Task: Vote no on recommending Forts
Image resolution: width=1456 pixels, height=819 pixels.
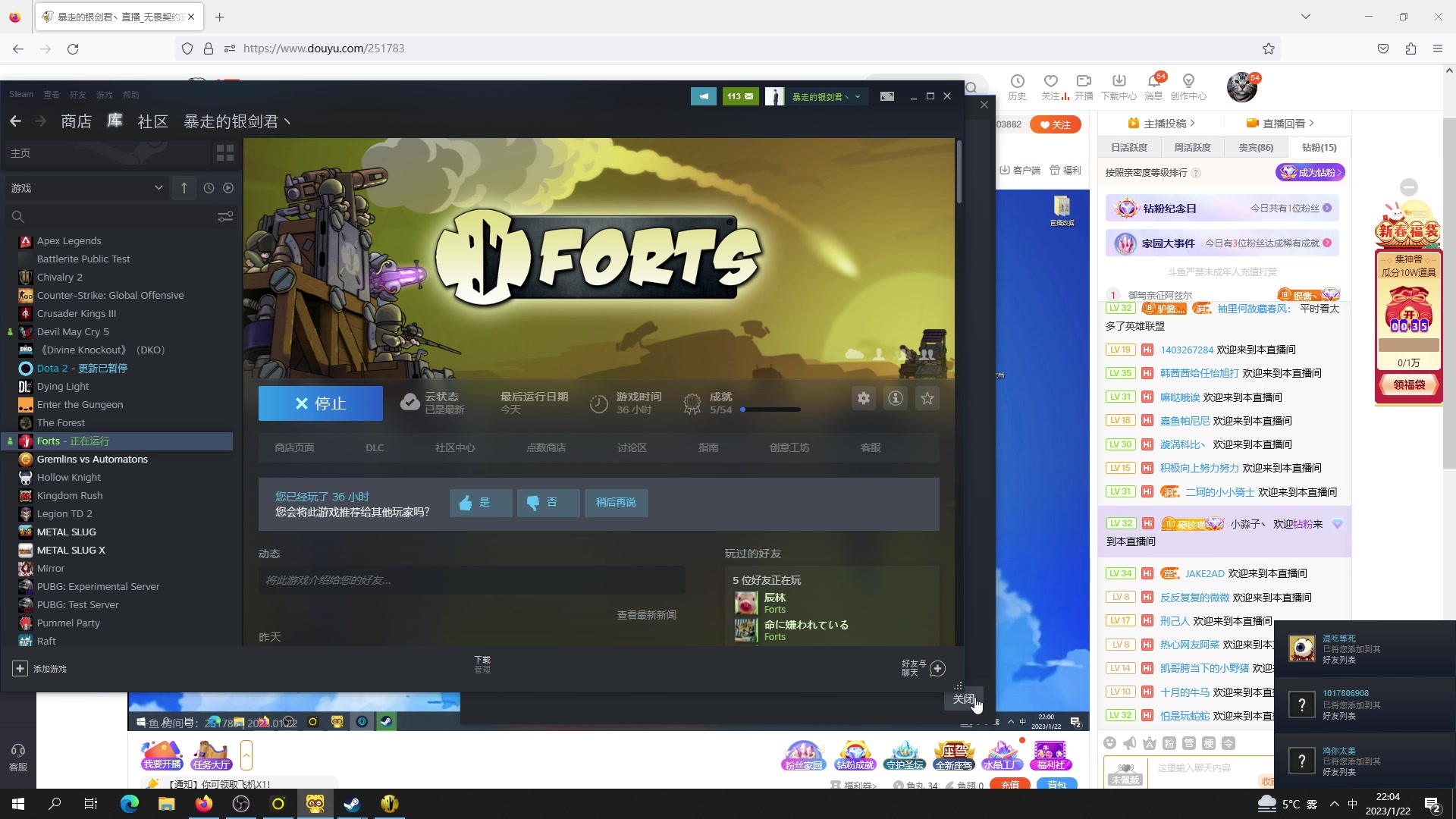Action: click(x=548, y=503)
